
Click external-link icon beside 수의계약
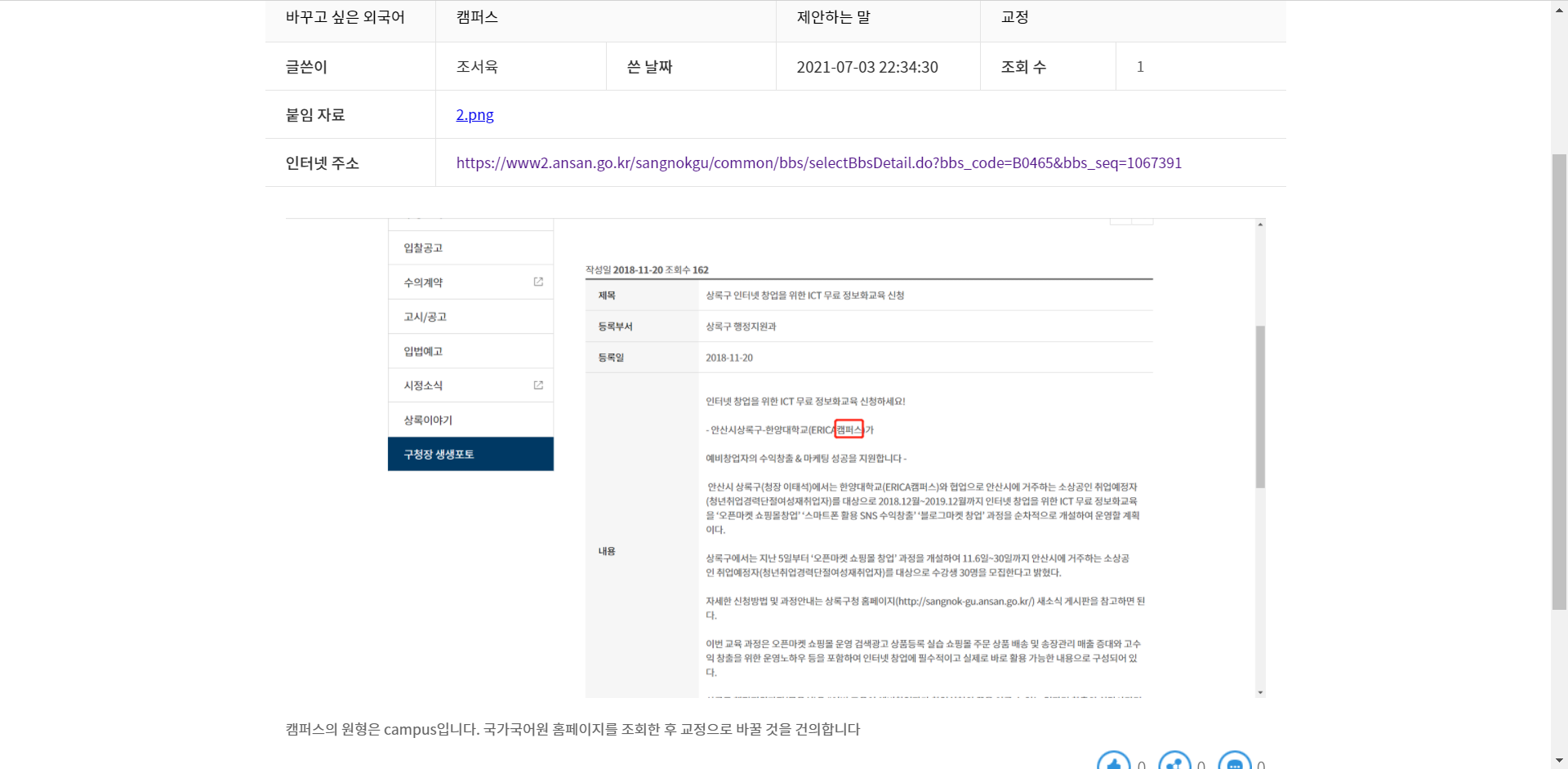pyautogui.click(x=538, y=282)
